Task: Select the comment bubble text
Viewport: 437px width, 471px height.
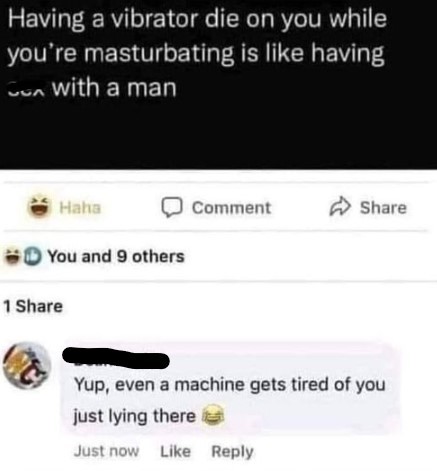Action: [229, 400]
